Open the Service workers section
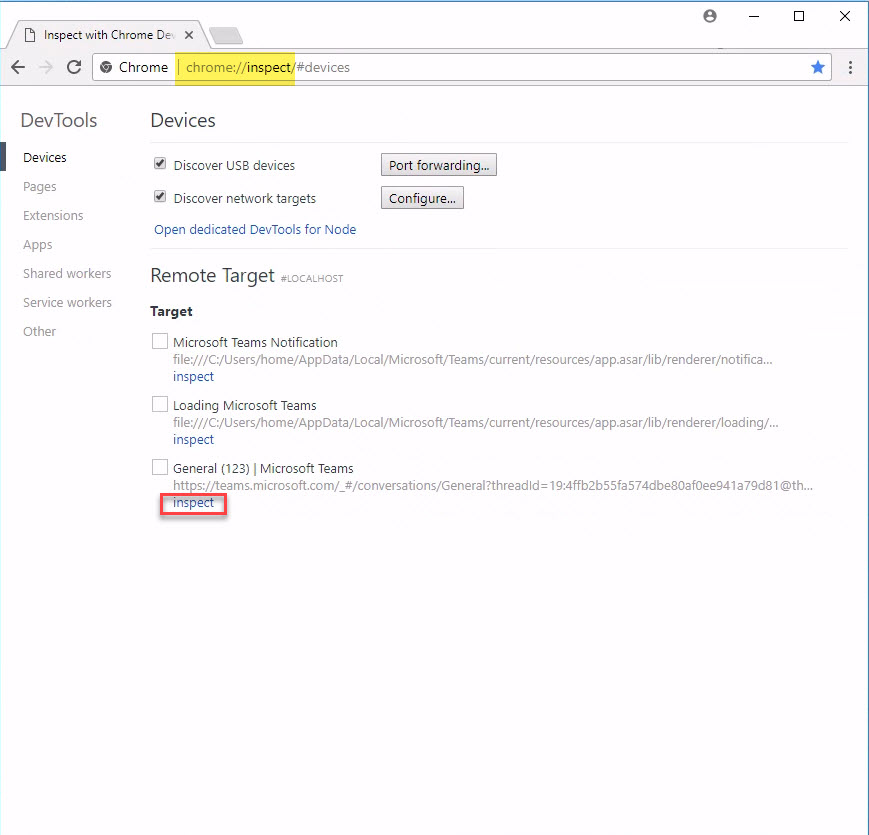This screenshot has width=869, height=835. pyautogui.click(x=68, y=303)
